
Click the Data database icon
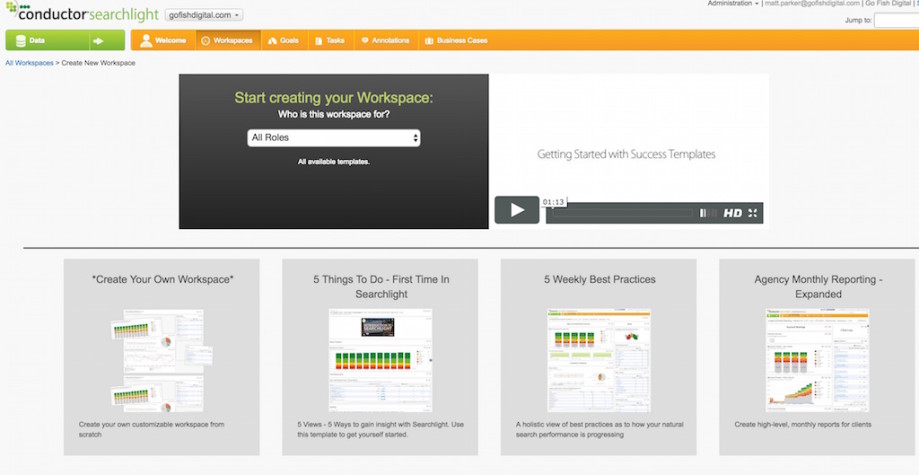[21, 41]
